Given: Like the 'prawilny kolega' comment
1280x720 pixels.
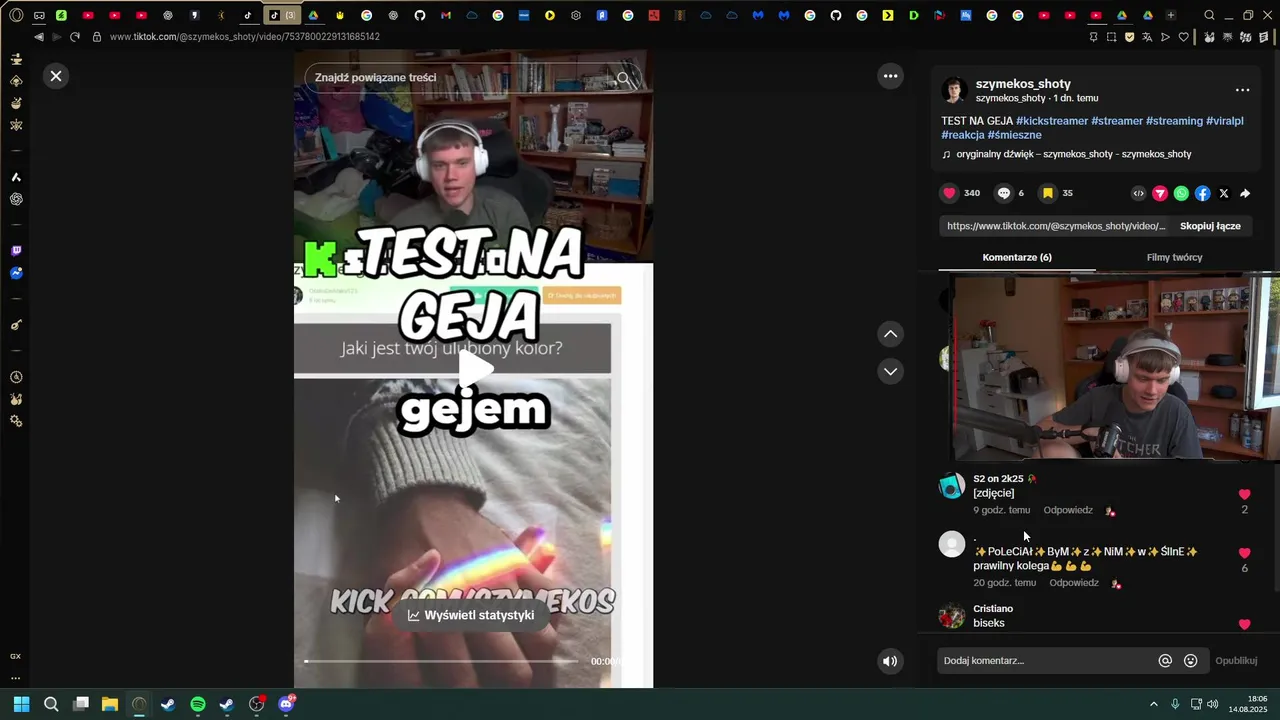Looking at the screenshot, I should point(1244,553).
